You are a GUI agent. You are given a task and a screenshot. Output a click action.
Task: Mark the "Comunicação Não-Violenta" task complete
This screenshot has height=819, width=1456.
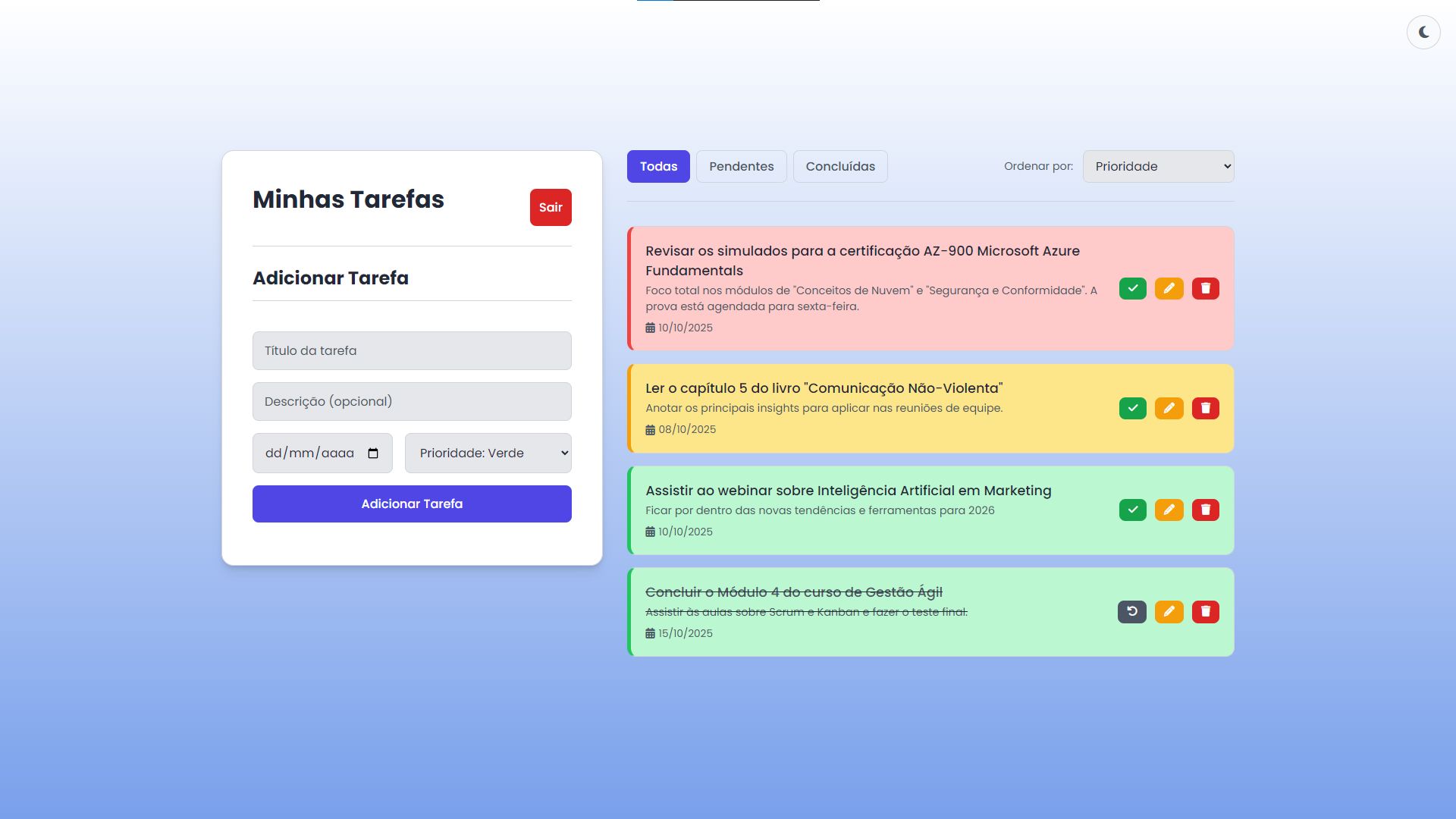click(1132, 408)
